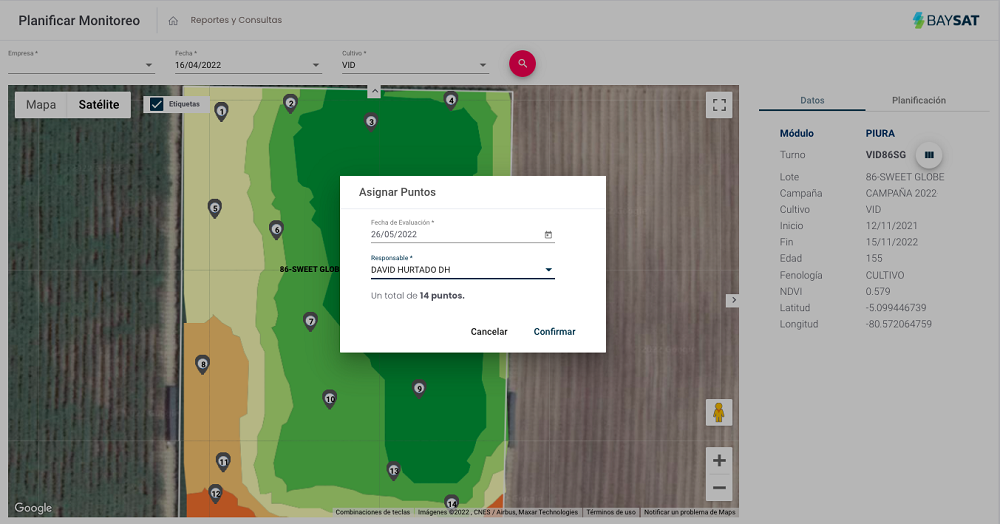The image size is (1000, 524).
Task: Click the Street View pegman icon
Action: click(718, 411)
